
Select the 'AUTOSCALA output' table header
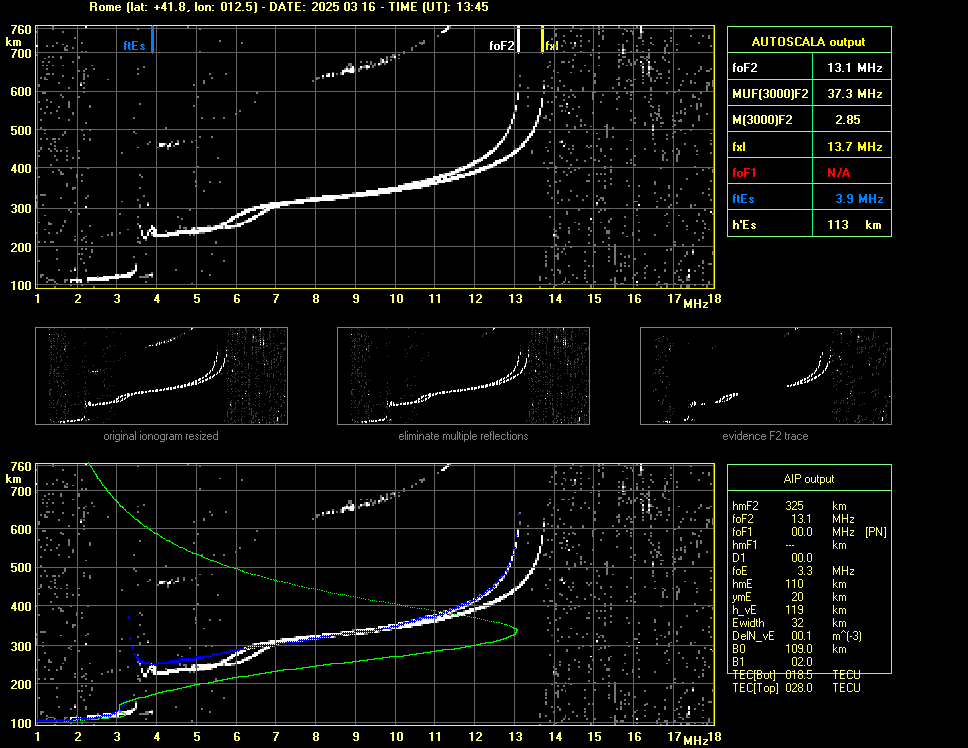[809, 42]
